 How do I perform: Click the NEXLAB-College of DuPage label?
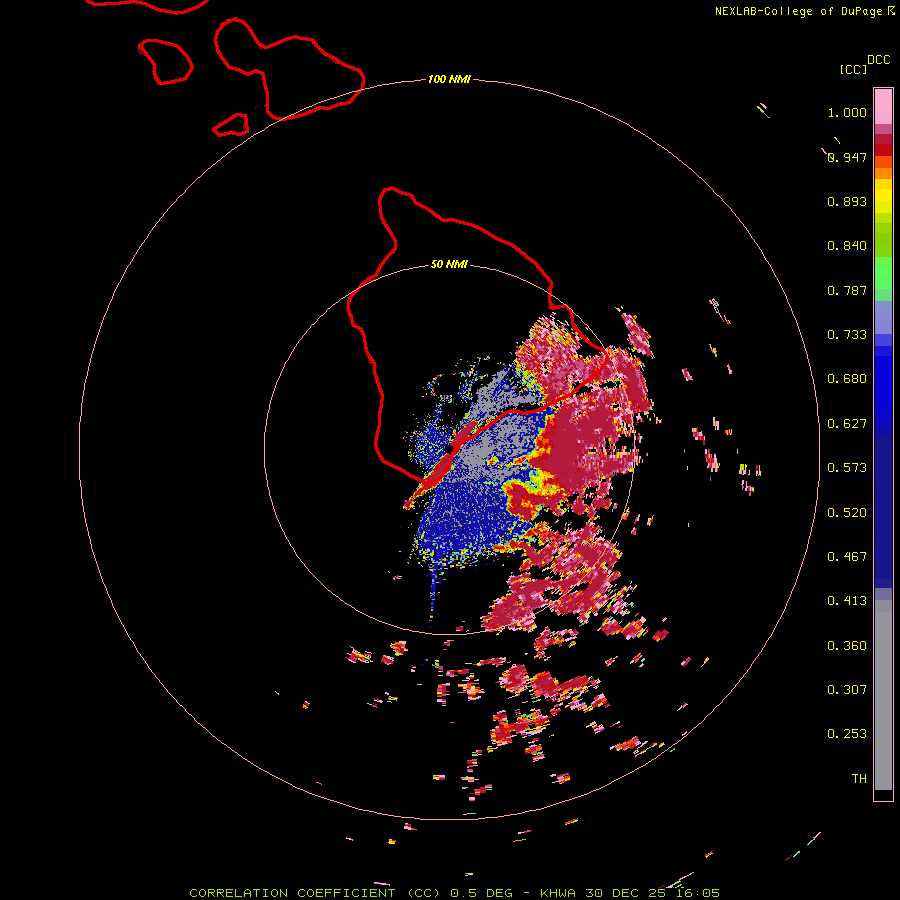click(804, 11)
